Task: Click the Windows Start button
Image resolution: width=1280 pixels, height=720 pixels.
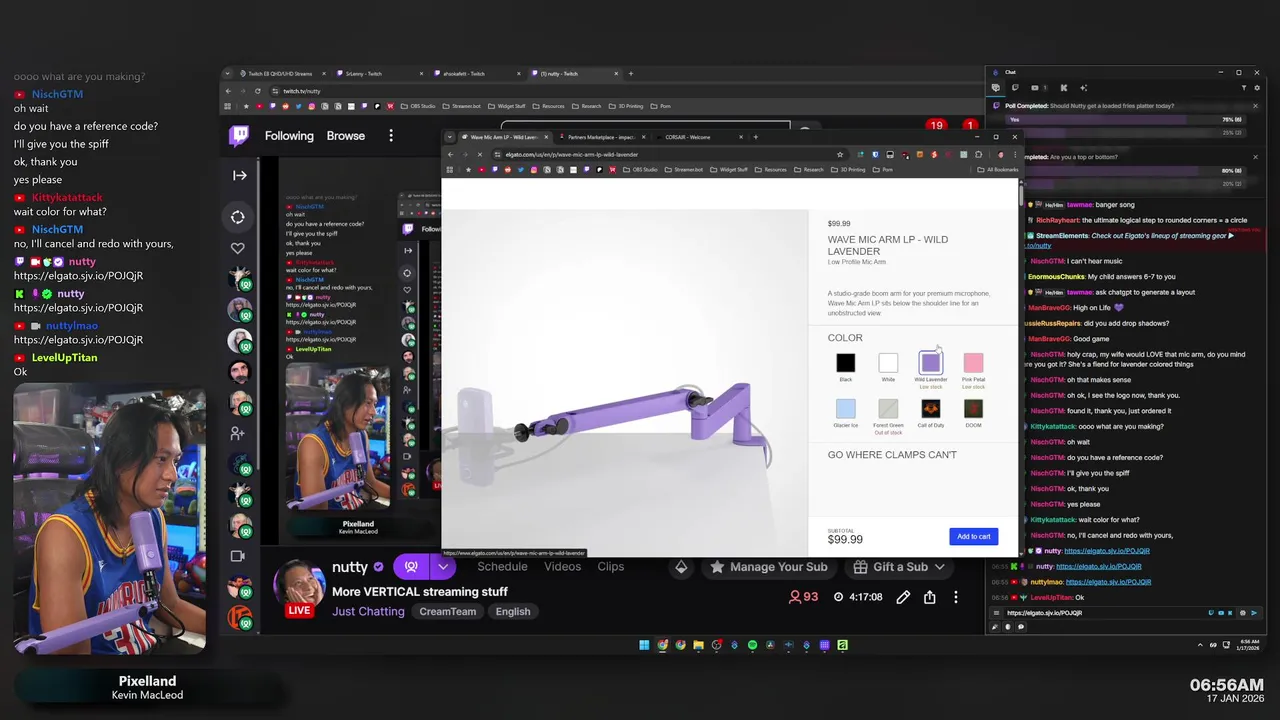Action: click(x=644, y=645)
